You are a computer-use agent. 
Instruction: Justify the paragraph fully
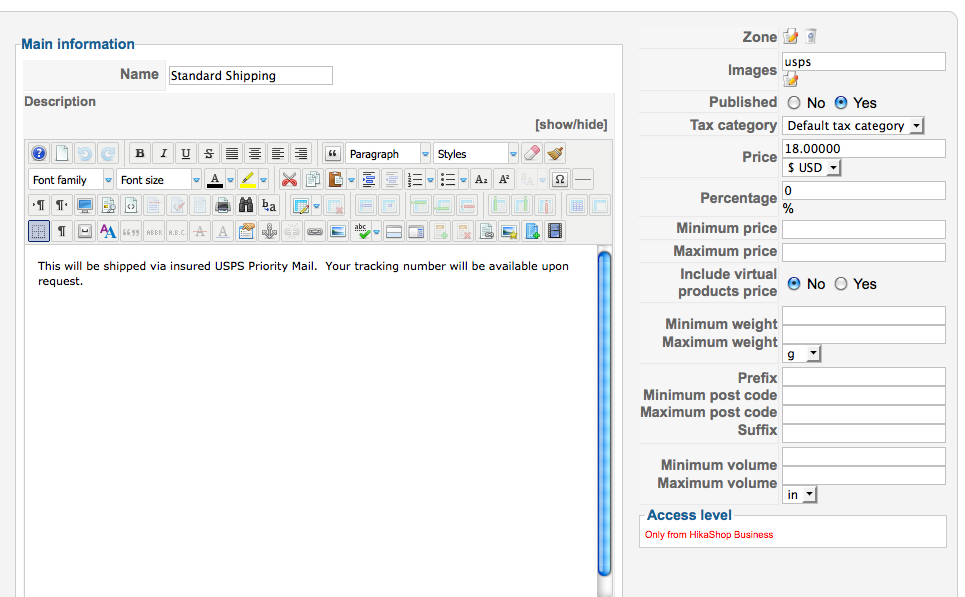click(231, 153)
